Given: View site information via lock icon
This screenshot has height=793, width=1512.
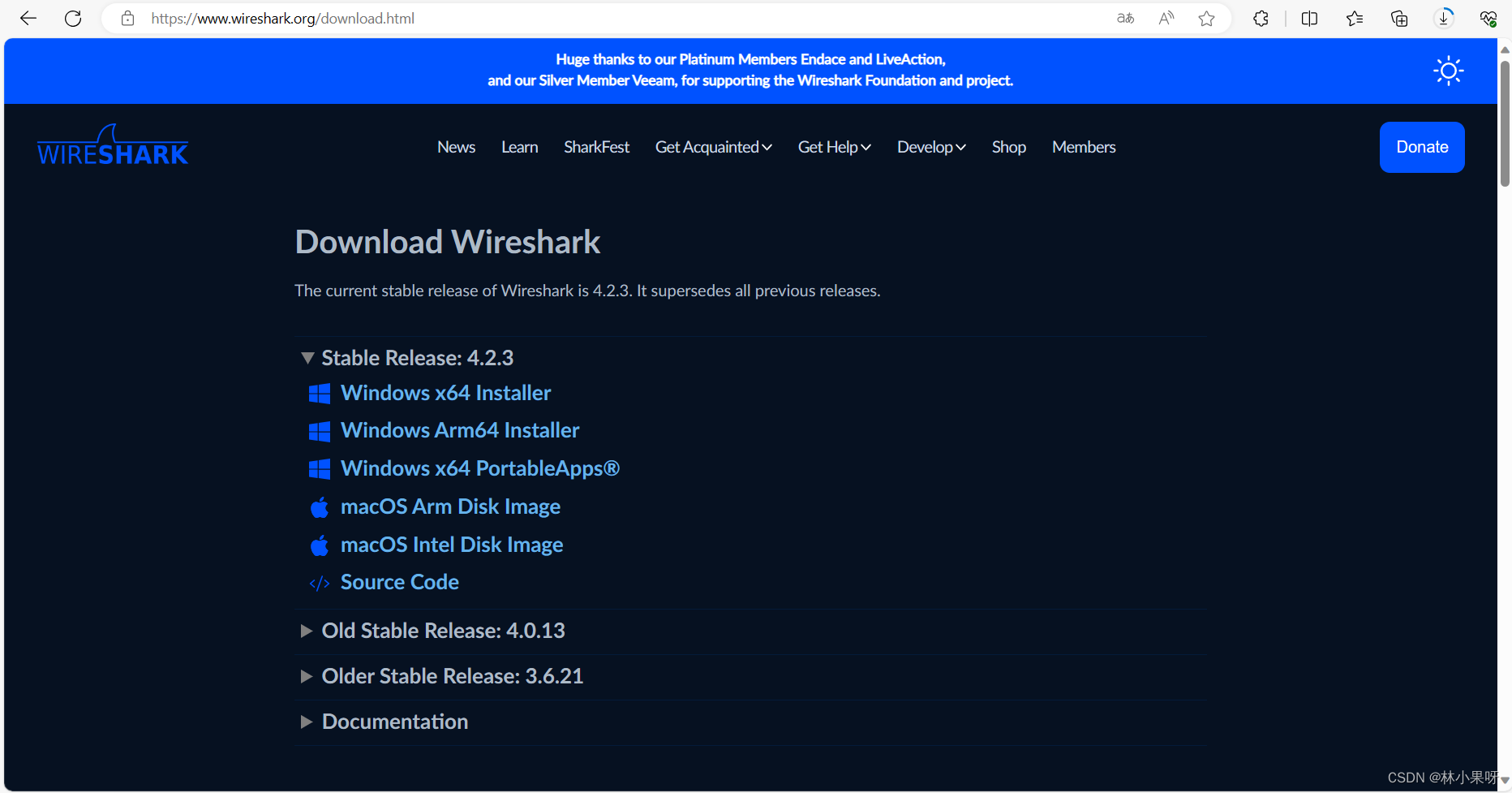Looking at the screenshot, I should click(127, 18).
